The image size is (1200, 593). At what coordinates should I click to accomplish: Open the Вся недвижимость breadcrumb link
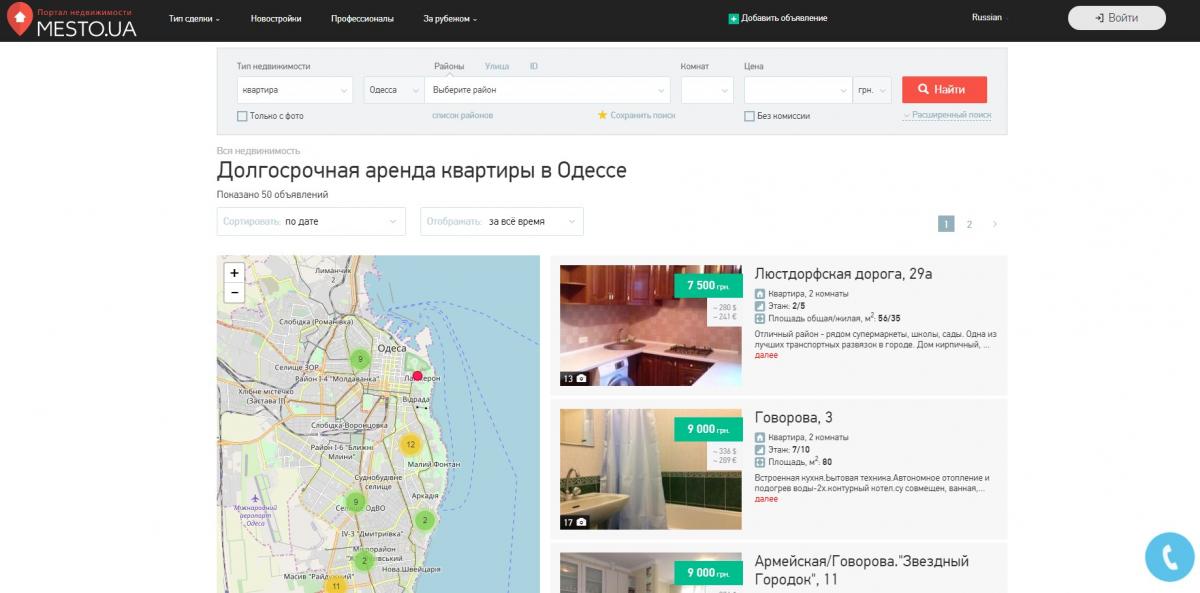click(258, 151)
